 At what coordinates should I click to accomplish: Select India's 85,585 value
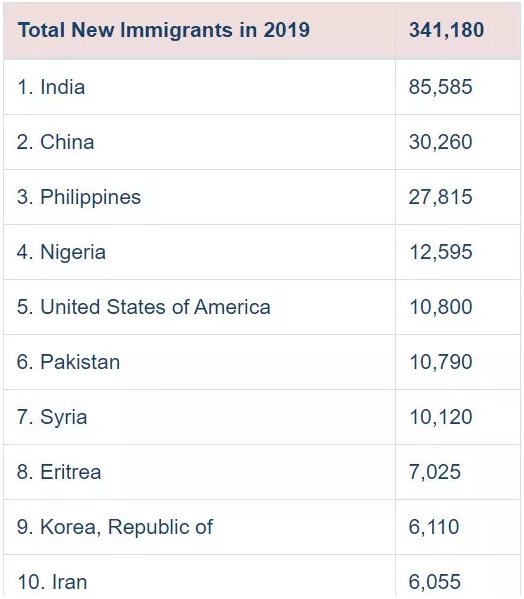[440, 87]
